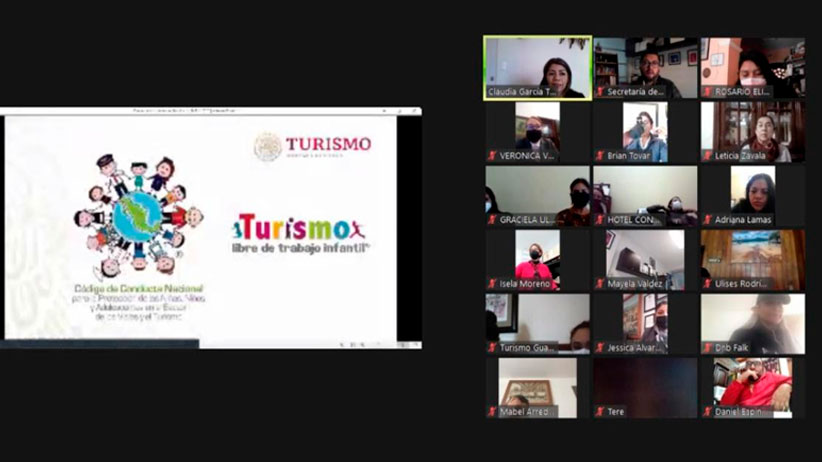
Task: Click muted mic icon next to Jessica Alvar
Action: pos(600,348)
